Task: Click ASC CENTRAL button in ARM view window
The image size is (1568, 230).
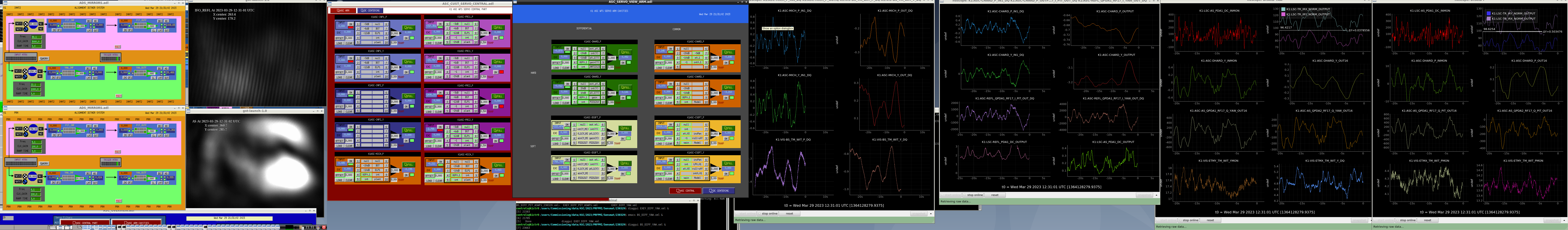Action: point(685,191)
